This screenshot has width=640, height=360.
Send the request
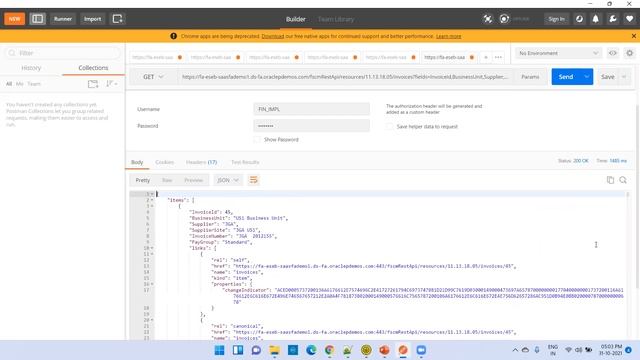point(566,77)
